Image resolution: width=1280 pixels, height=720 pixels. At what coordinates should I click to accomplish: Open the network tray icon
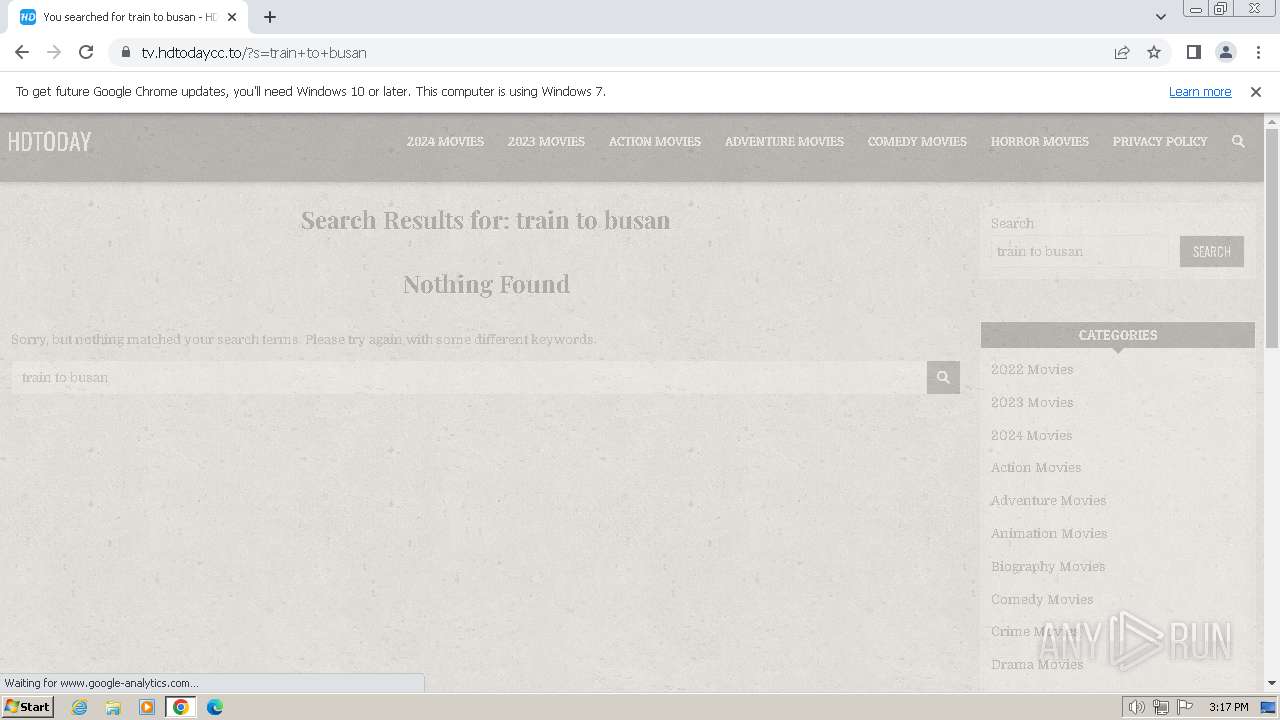(1161, 707)
